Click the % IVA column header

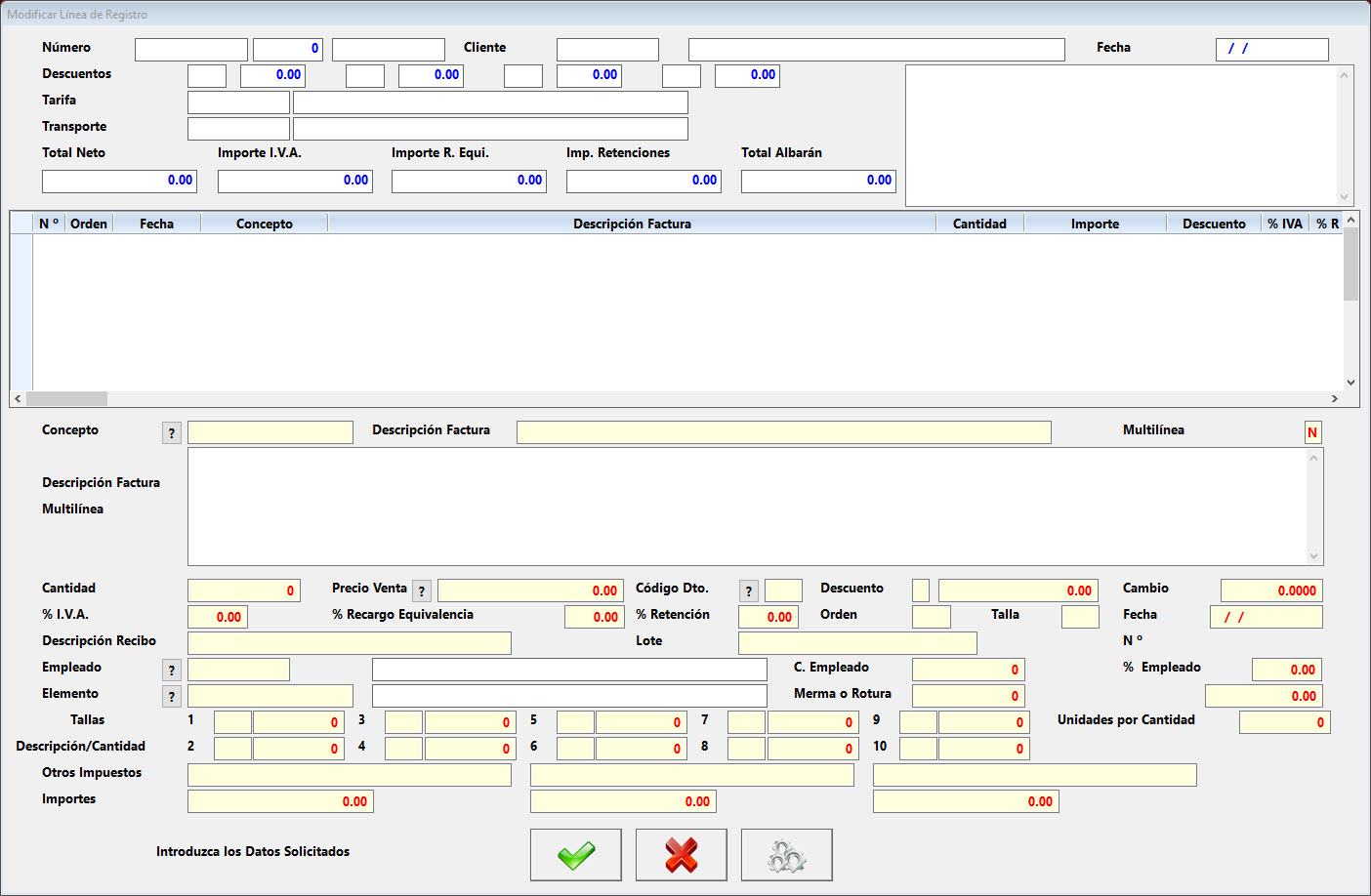pyautogui.click(x=1285, y=224)
